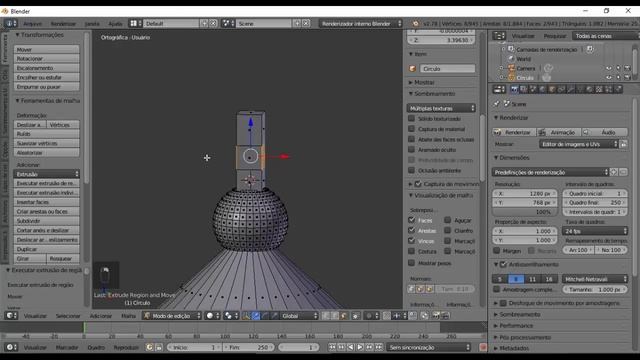
Task: Enable Mostrar pesos checkbox
Action: pos(411,263)
